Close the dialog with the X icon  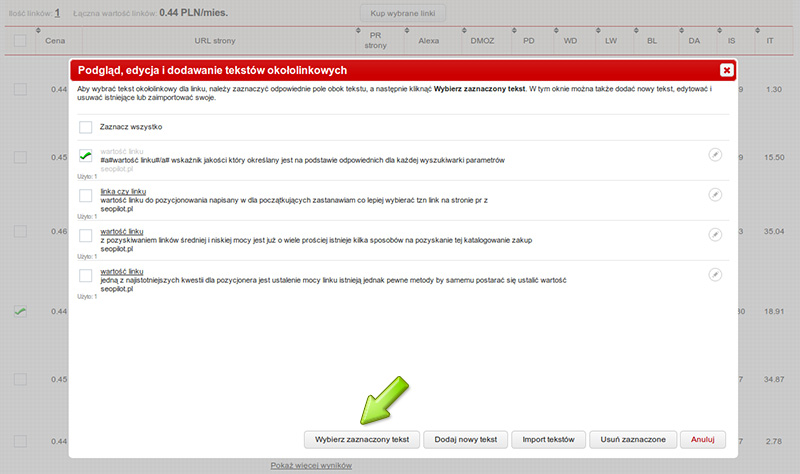726,70
